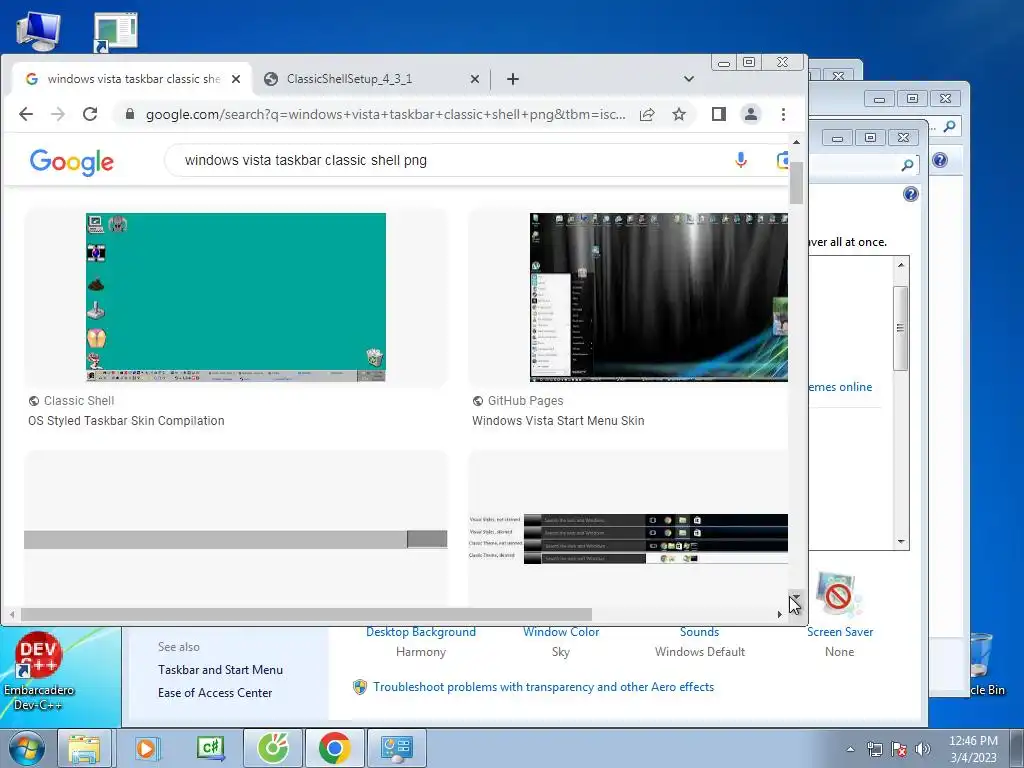Click the GitHub Pages source label
Image resolution: width=1024 pixels, height=768 pixels.
[526, 401]
